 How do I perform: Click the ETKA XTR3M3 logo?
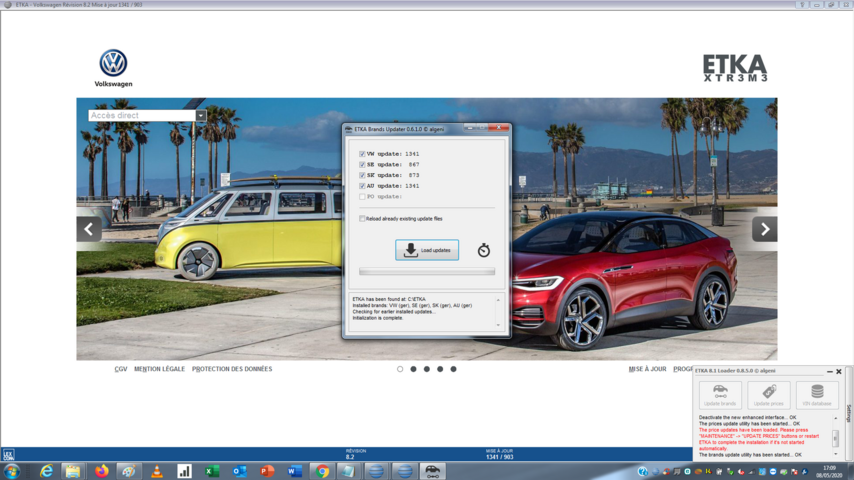(x=735, y=68)
